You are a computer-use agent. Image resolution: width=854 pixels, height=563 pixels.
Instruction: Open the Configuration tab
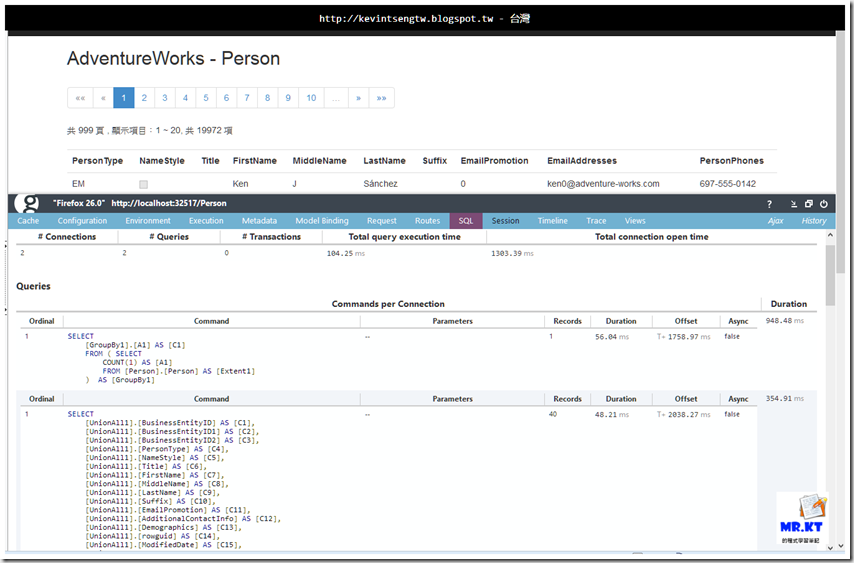coord(82,221)
